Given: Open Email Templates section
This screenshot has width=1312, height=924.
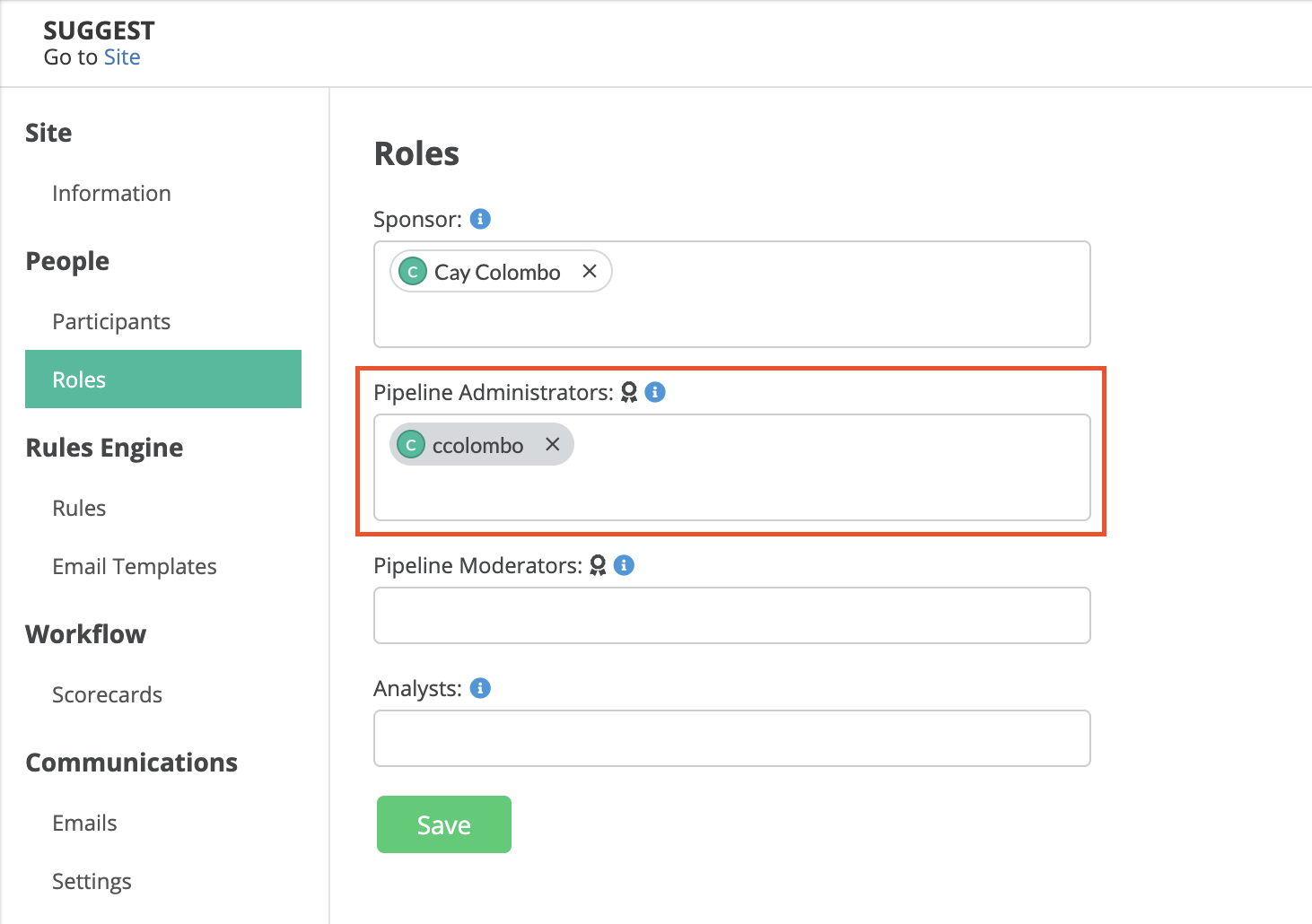Looking at the screenshot, I should point(135,566).
